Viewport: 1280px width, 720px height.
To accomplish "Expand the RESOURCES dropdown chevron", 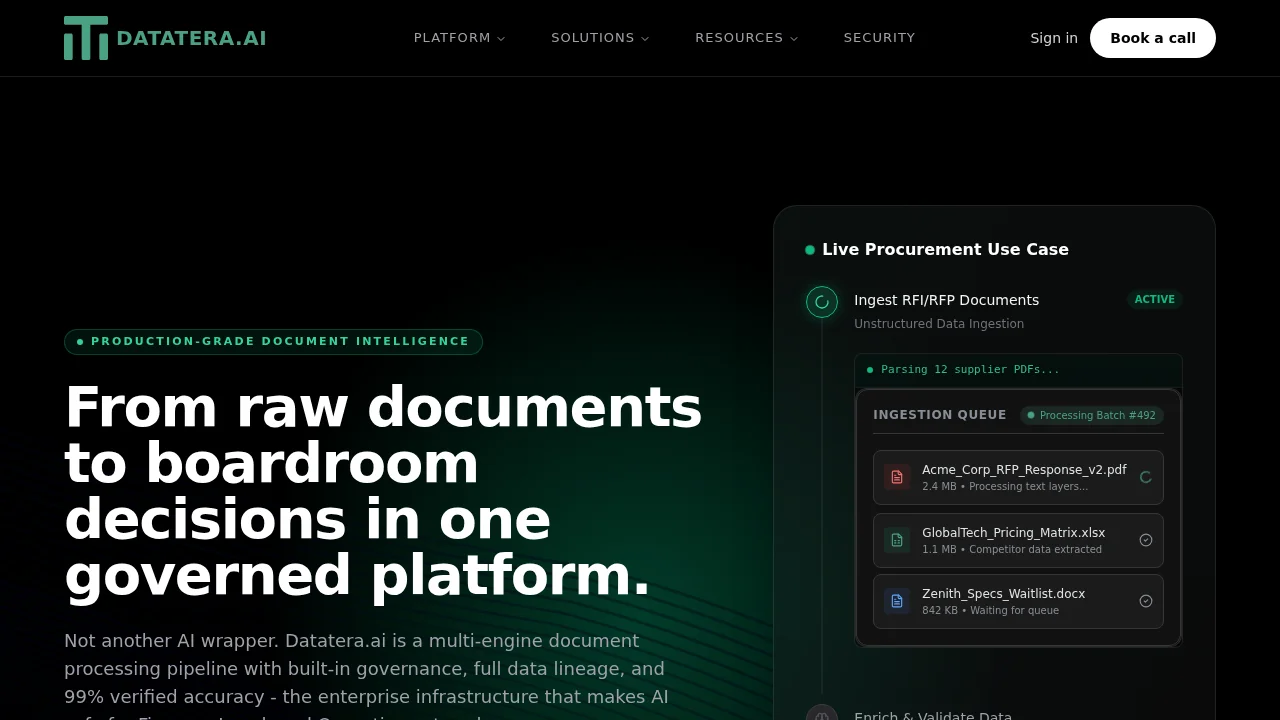I will tap(794, 38).
